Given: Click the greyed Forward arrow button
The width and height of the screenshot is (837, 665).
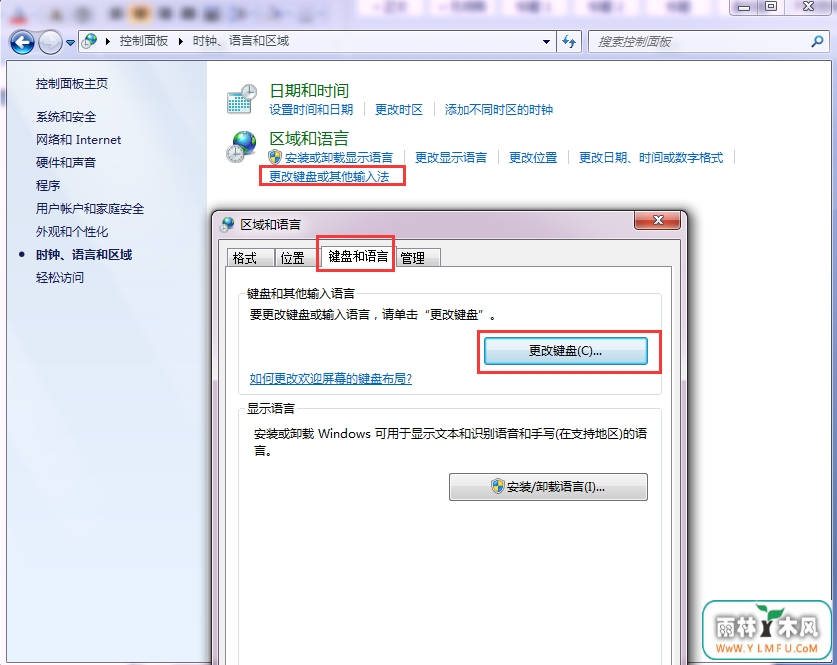Looking at the screenshot, I should coord(51,42).
